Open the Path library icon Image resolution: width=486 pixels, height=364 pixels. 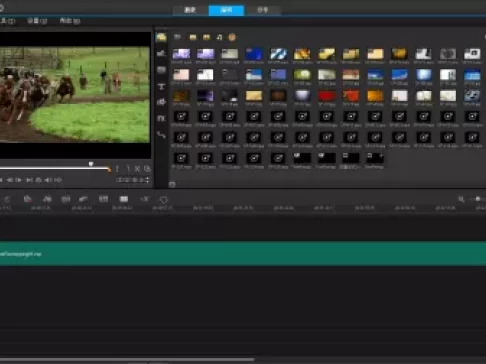tap(161, 135)
